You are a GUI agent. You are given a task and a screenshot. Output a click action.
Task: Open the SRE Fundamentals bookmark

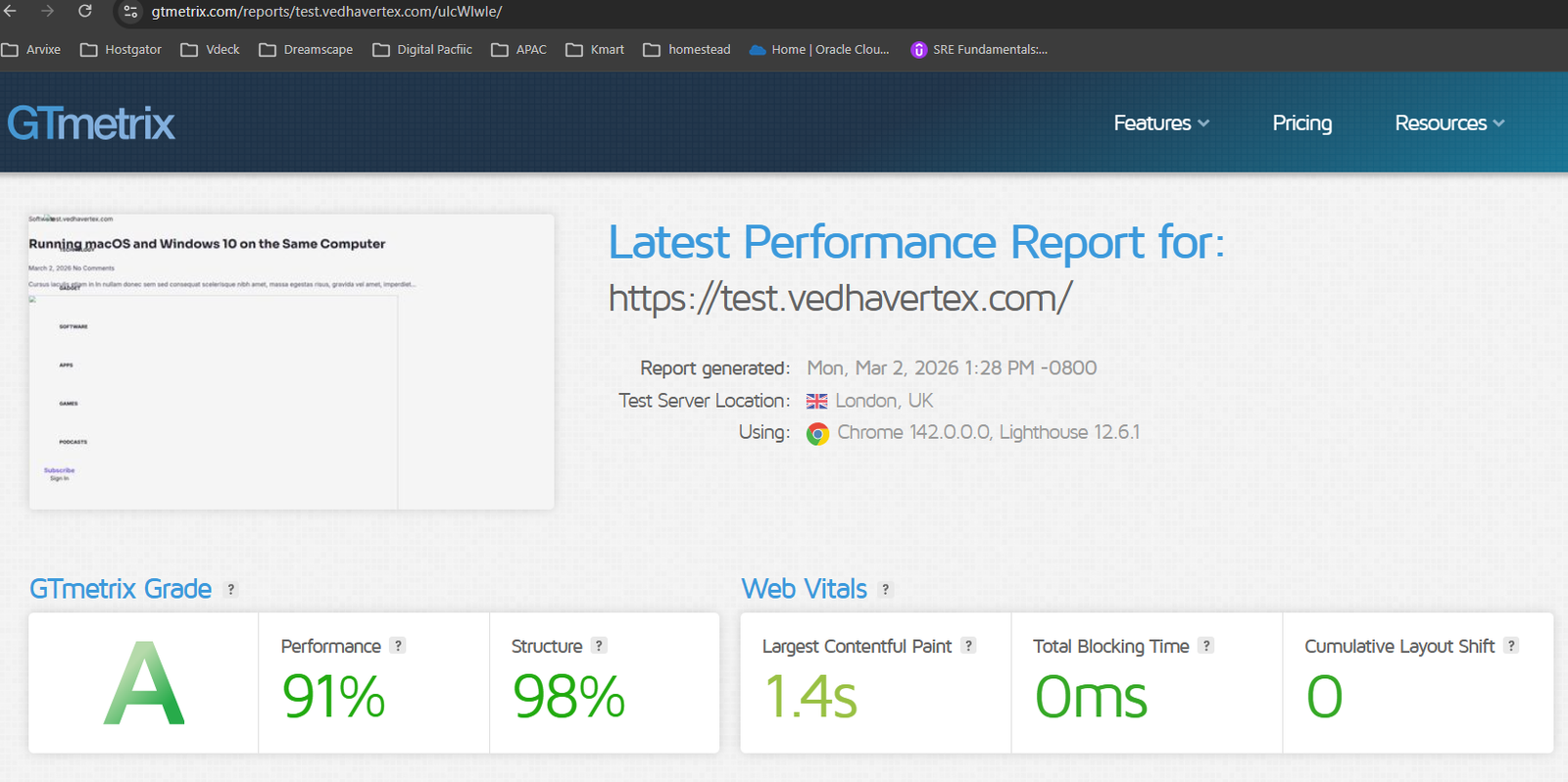(979, 50)
